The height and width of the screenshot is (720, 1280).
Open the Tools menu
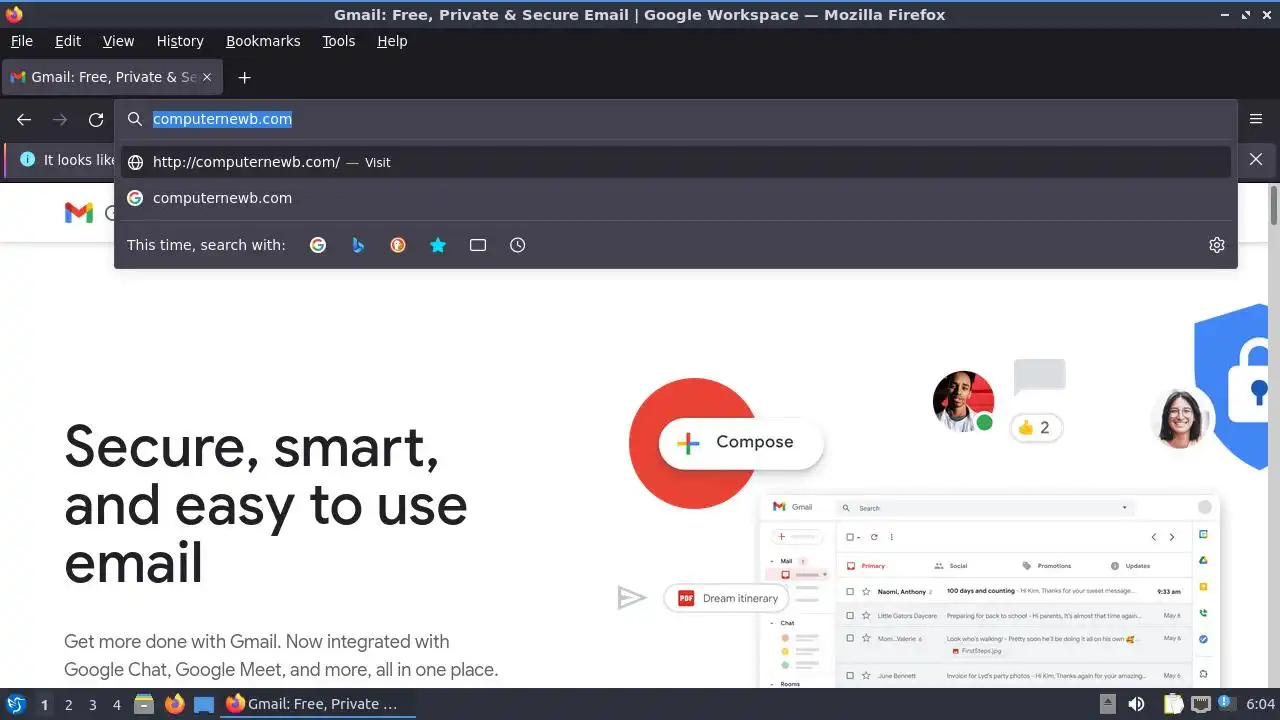click(339, 41)
